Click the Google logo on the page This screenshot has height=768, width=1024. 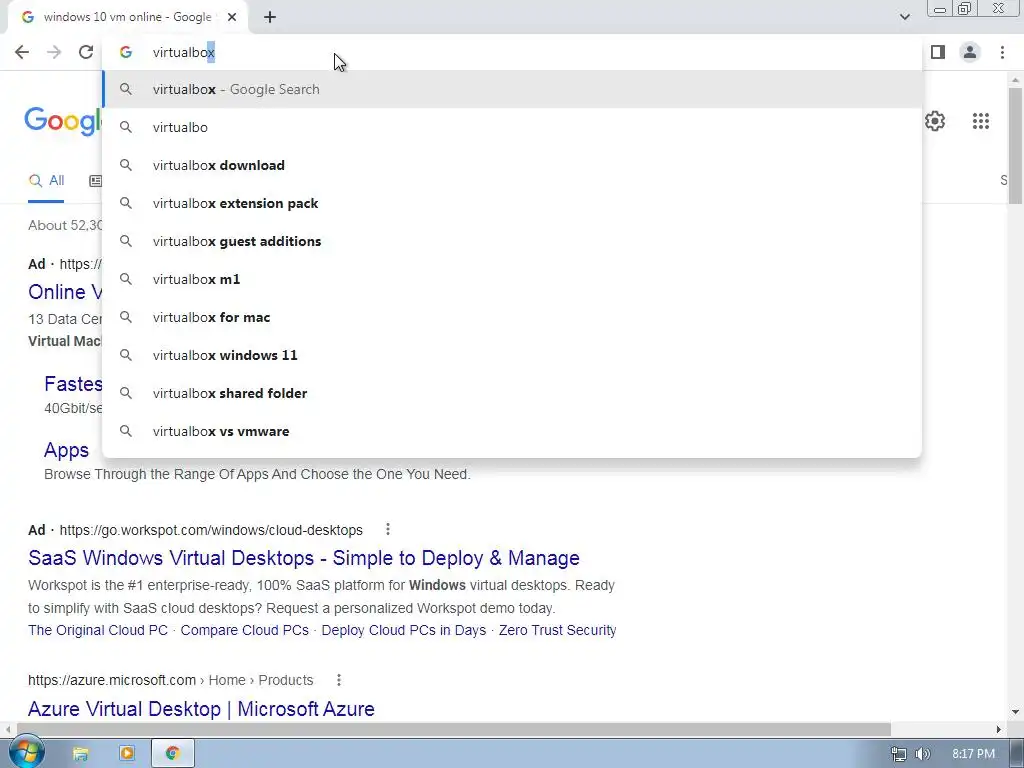[x=63, y=121]
